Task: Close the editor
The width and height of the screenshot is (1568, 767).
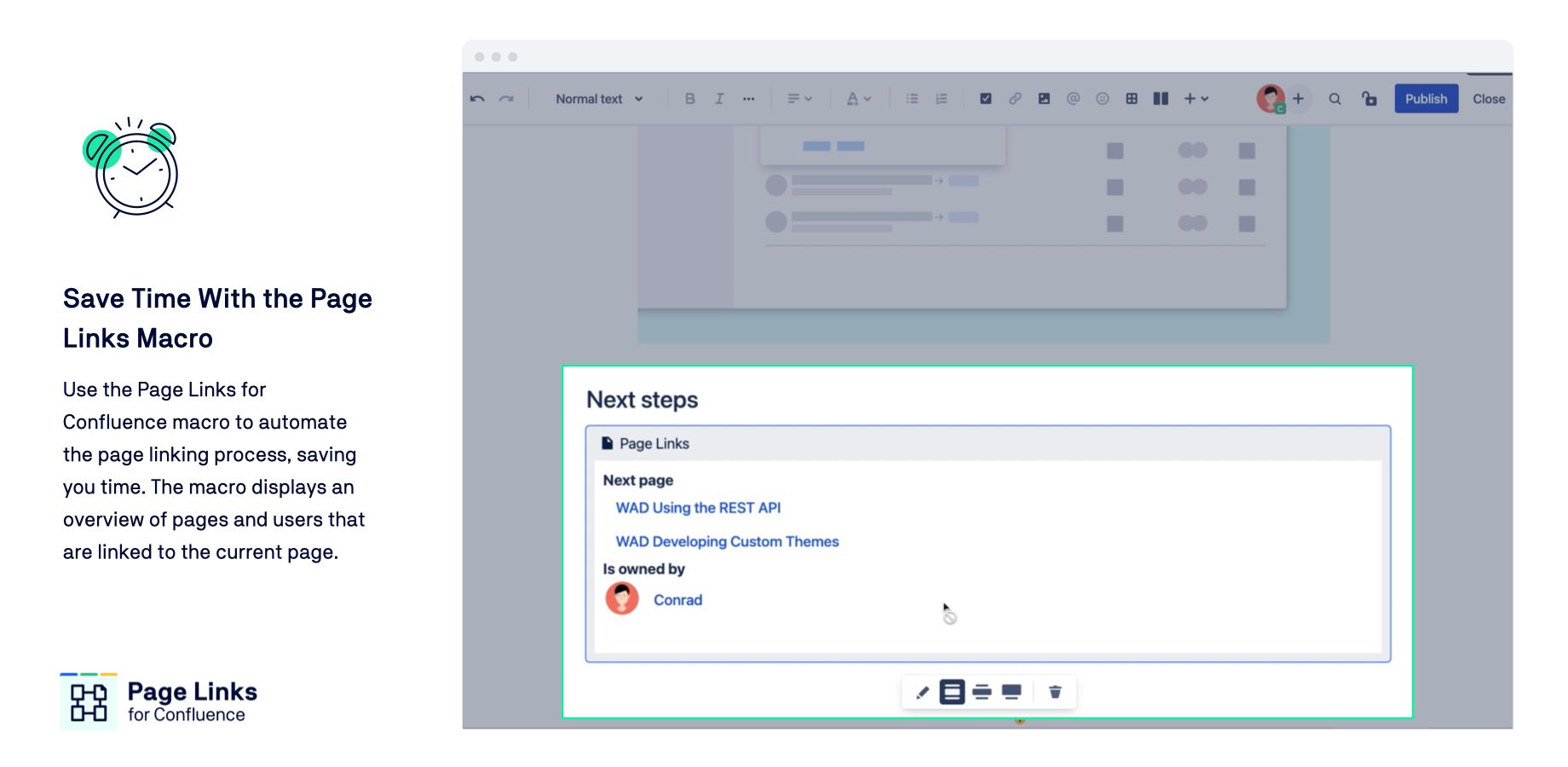Action: point(1489,99)
